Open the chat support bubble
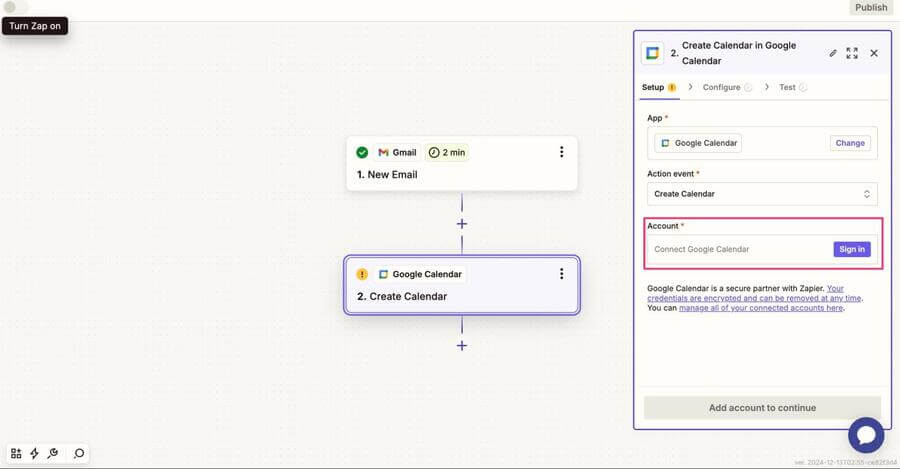The height and width of the screenshot is (469, 900). (x=866, y=435)
